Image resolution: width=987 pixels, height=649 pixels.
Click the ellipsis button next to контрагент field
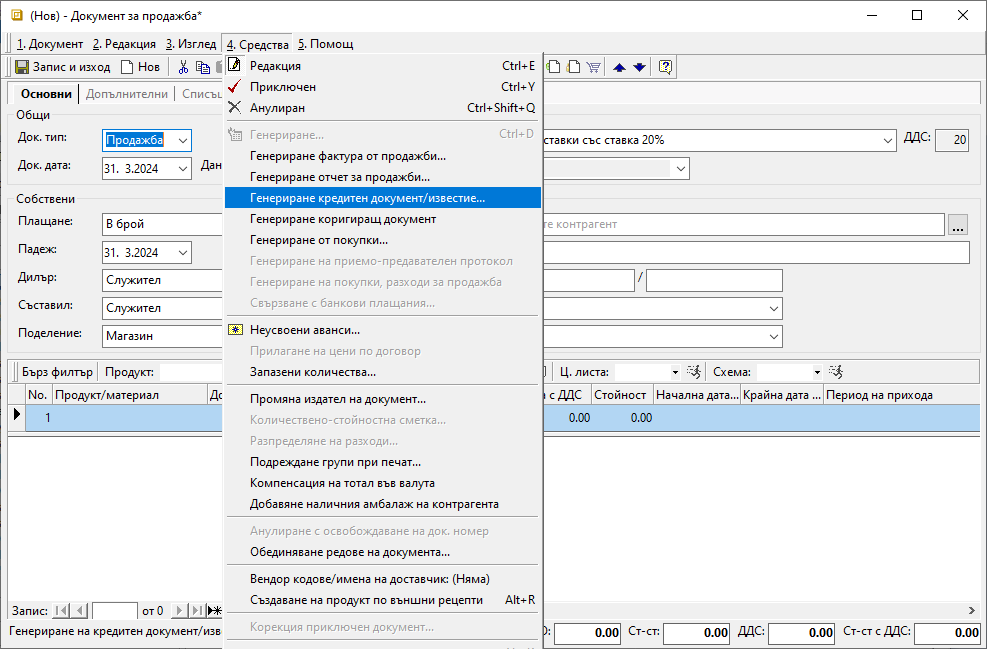pyautogui.click(x=958, y=225)
